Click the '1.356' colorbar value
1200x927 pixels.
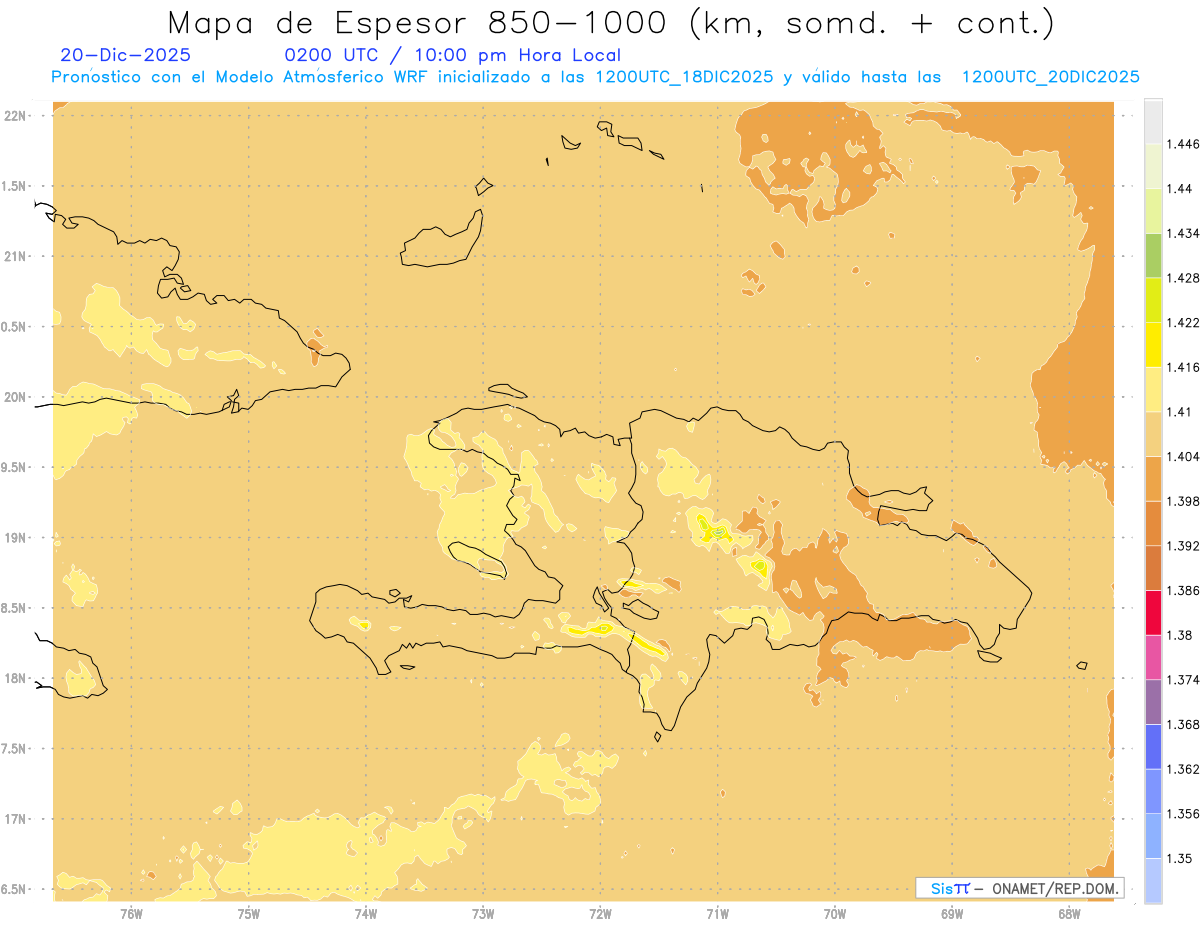(x=1183, y=814)
